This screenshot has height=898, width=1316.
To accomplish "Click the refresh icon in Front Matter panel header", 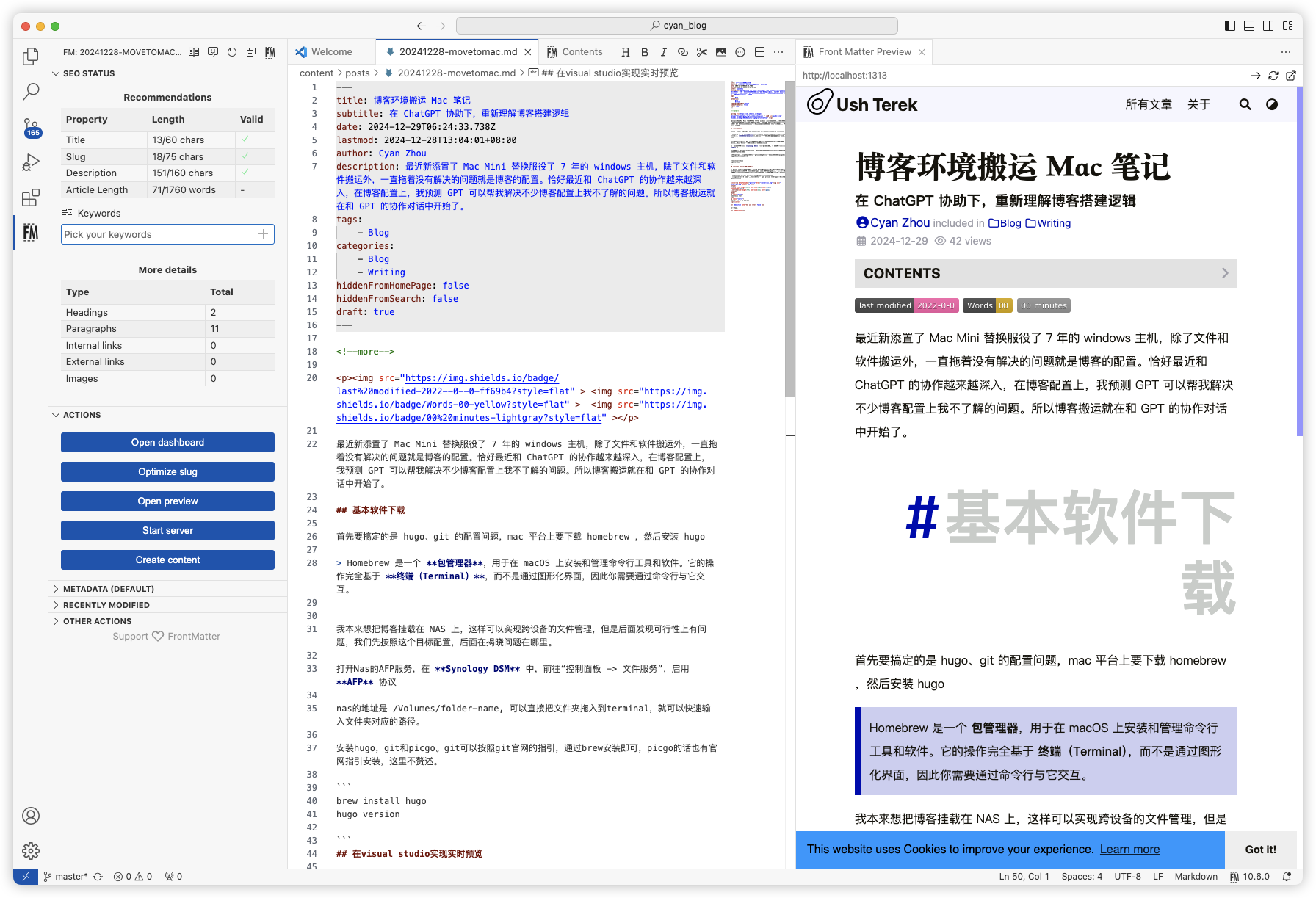I will pyautogui.click(x=232, y=52).
